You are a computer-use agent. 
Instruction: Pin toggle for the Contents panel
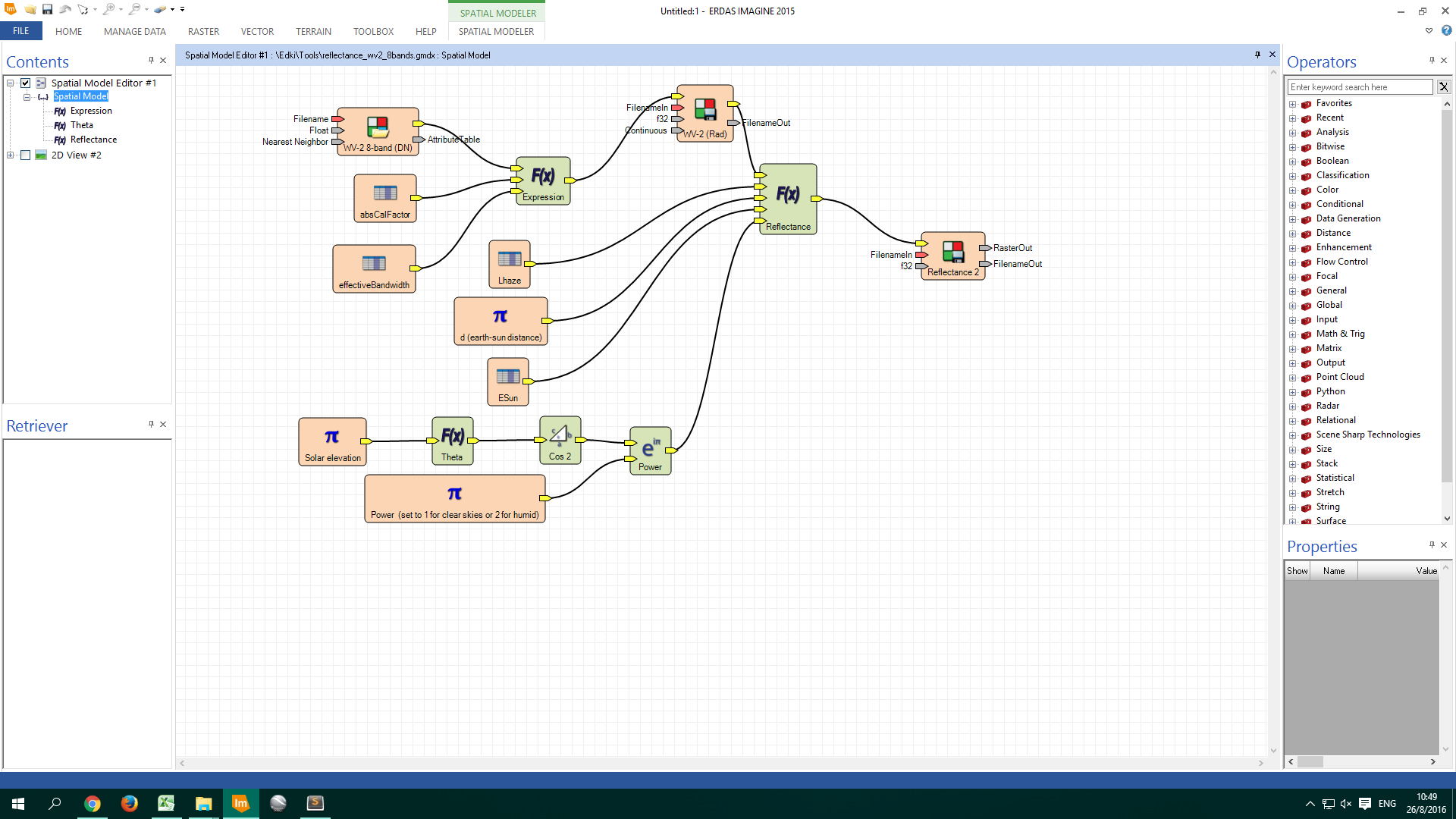coord(151,61)
